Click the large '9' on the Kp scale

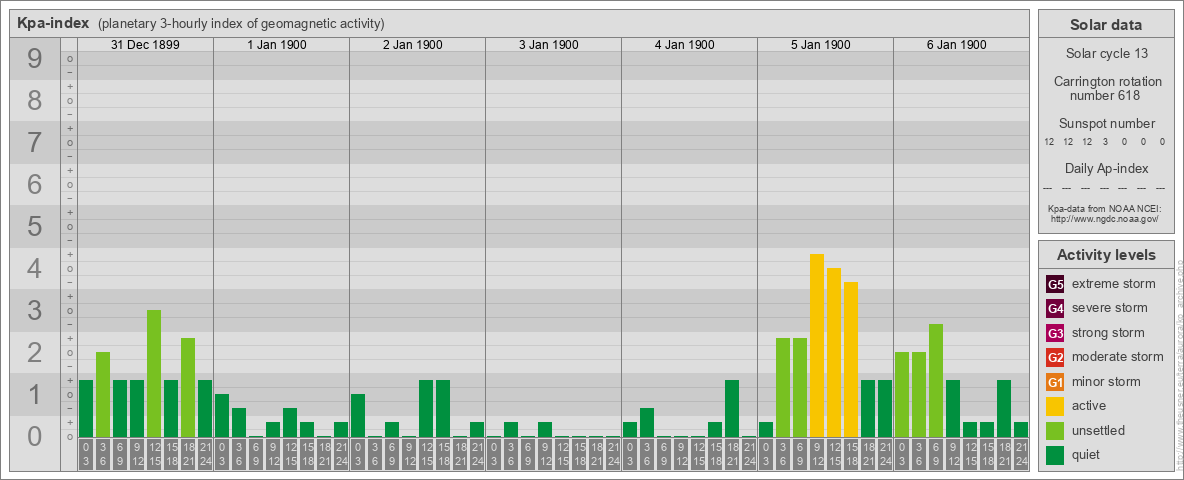pyautogui.click(x=35, y=59)
